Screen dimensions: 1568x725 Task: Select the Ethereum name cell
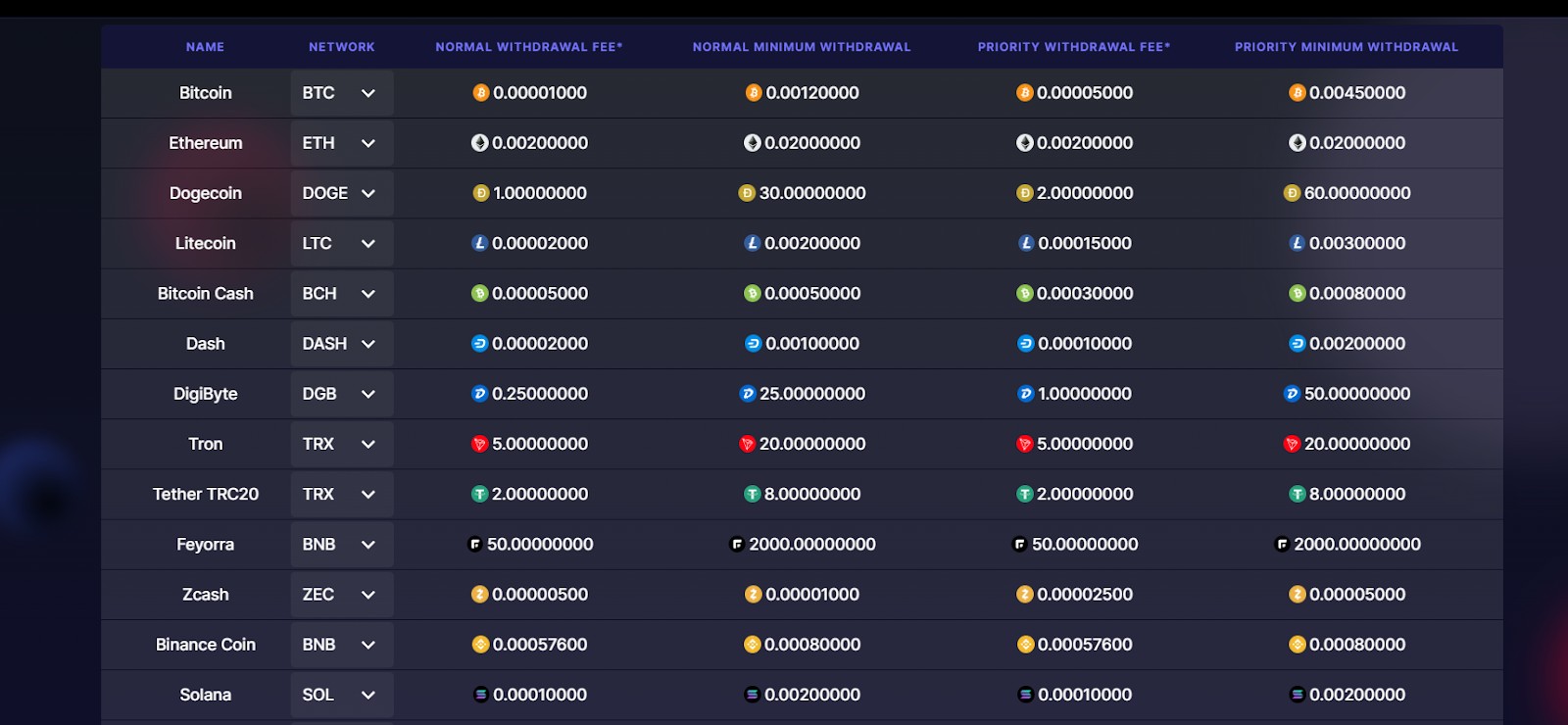tap(206, 143)
